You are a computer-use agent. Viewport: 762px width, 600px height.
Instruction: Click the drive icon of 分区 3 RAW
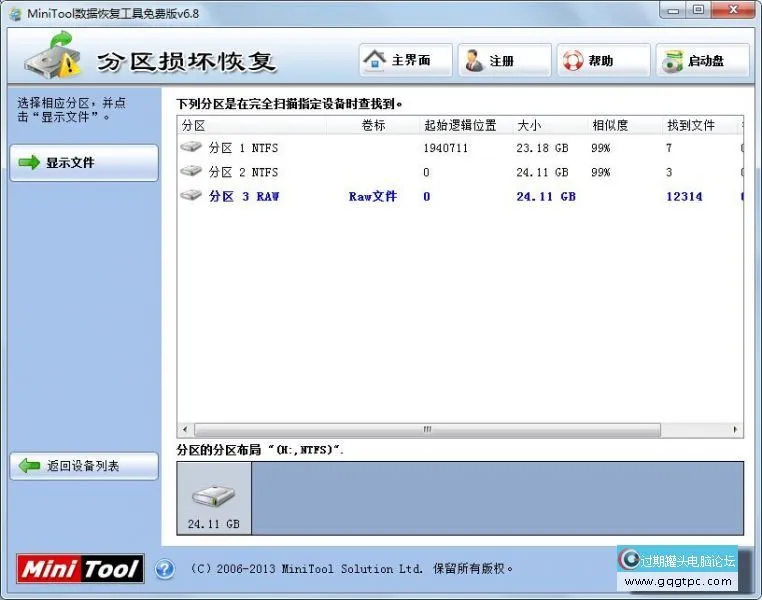[191, 195]
